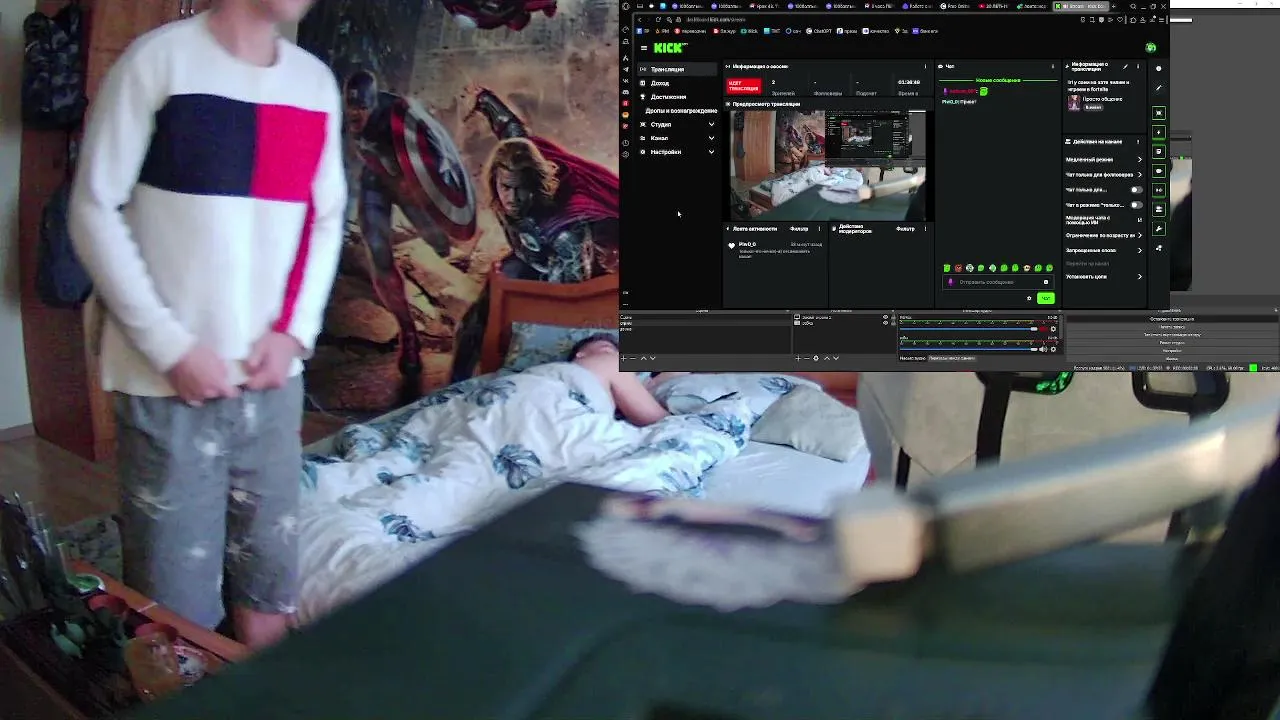Open Доход in the Kick sidebar
The height and width of the screenshot is (720, 1280).
click(x=677, y=83)
